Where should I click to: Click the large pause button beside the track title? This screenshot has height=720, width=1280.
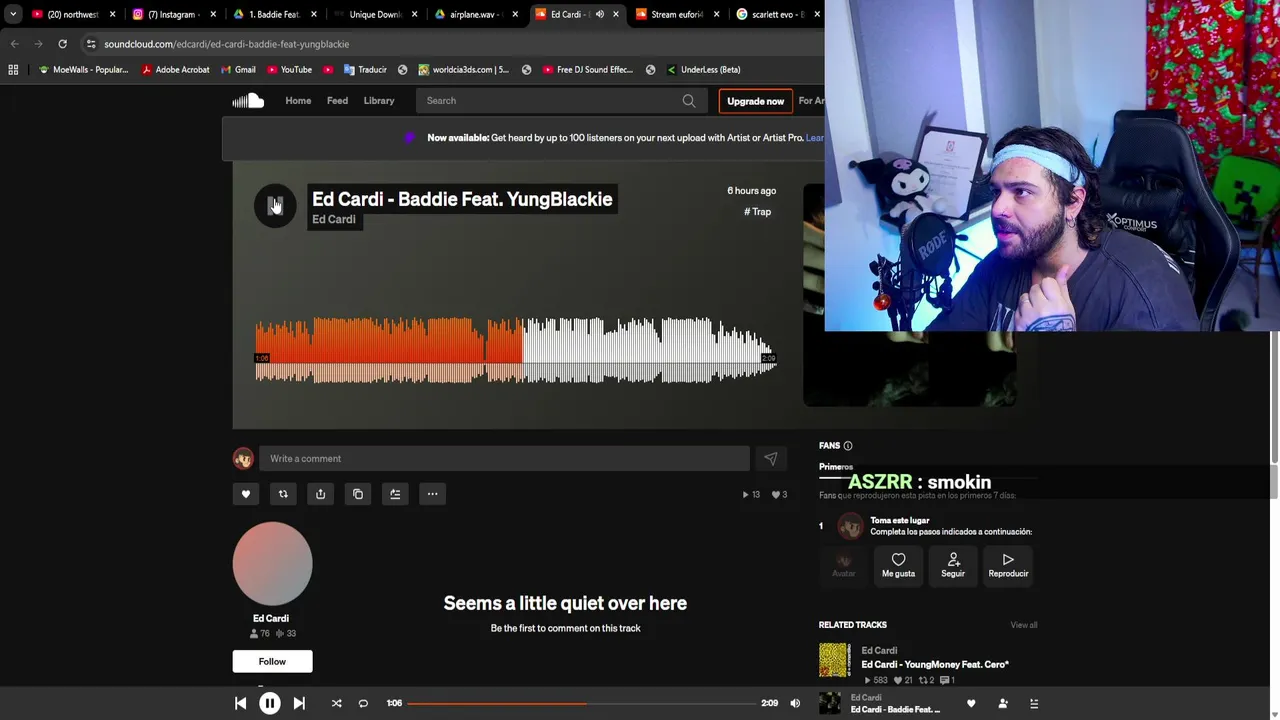pos(275,206)
